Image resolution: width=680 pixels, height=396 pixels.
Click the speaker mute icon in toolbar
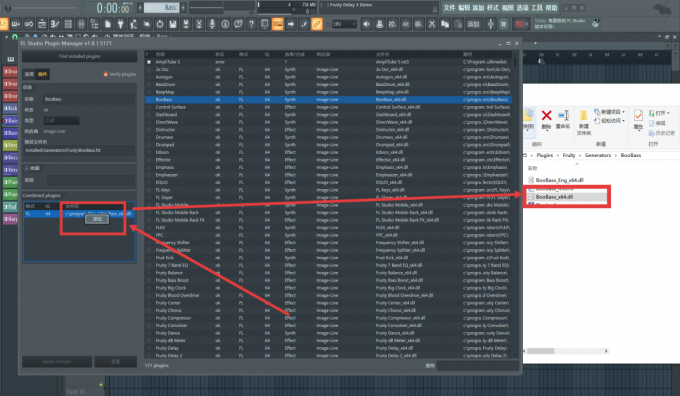pos(366,24)
